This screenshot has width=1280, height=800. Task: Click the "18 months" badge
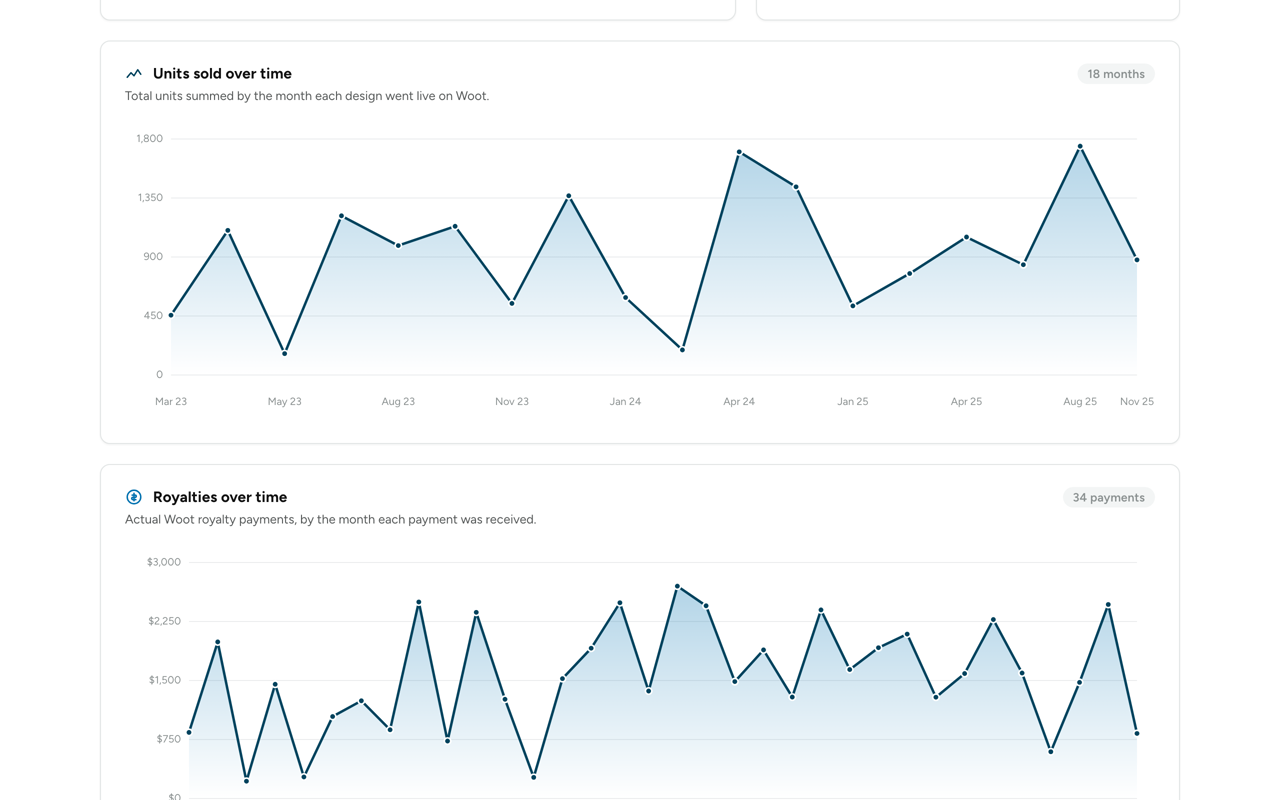pos(1116,74)
